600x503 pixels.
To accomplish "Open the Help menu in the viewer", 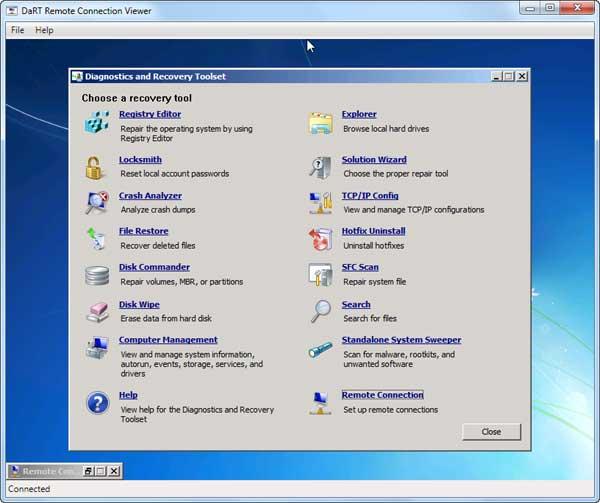I will pos(44,30).
